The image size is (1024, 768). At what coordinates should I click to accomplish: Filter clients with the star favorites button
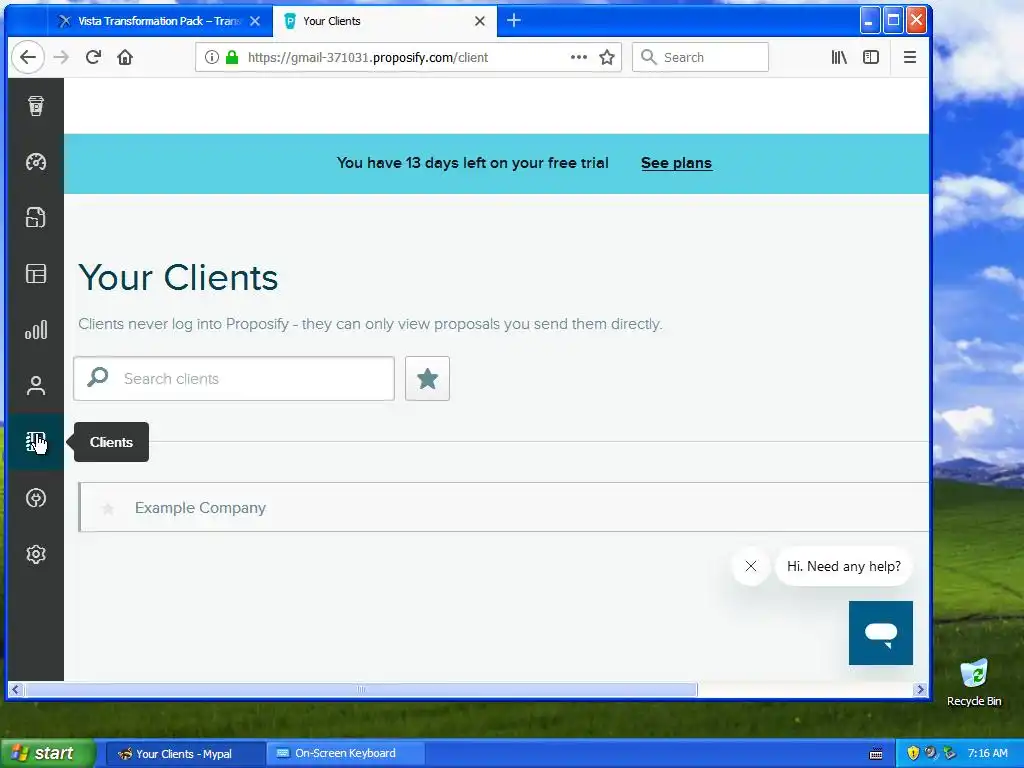pos(427,379)
